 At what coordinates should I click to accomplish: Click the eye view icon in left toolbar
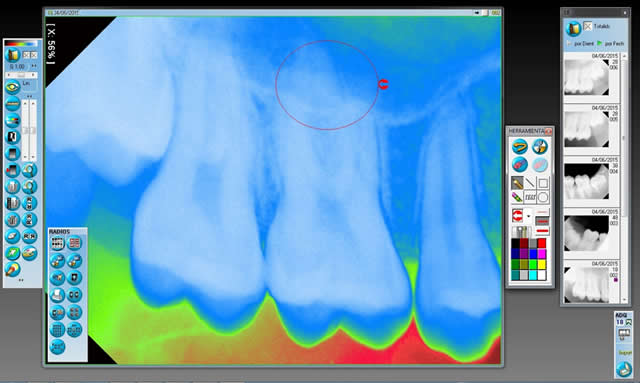click(13, 87)
